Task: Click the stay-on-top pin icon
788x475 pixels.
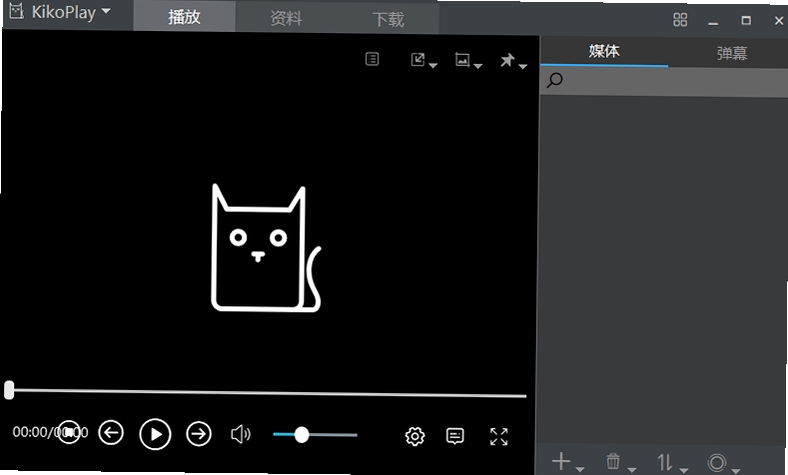Action: pyautogui.click(x=507, y=60)
